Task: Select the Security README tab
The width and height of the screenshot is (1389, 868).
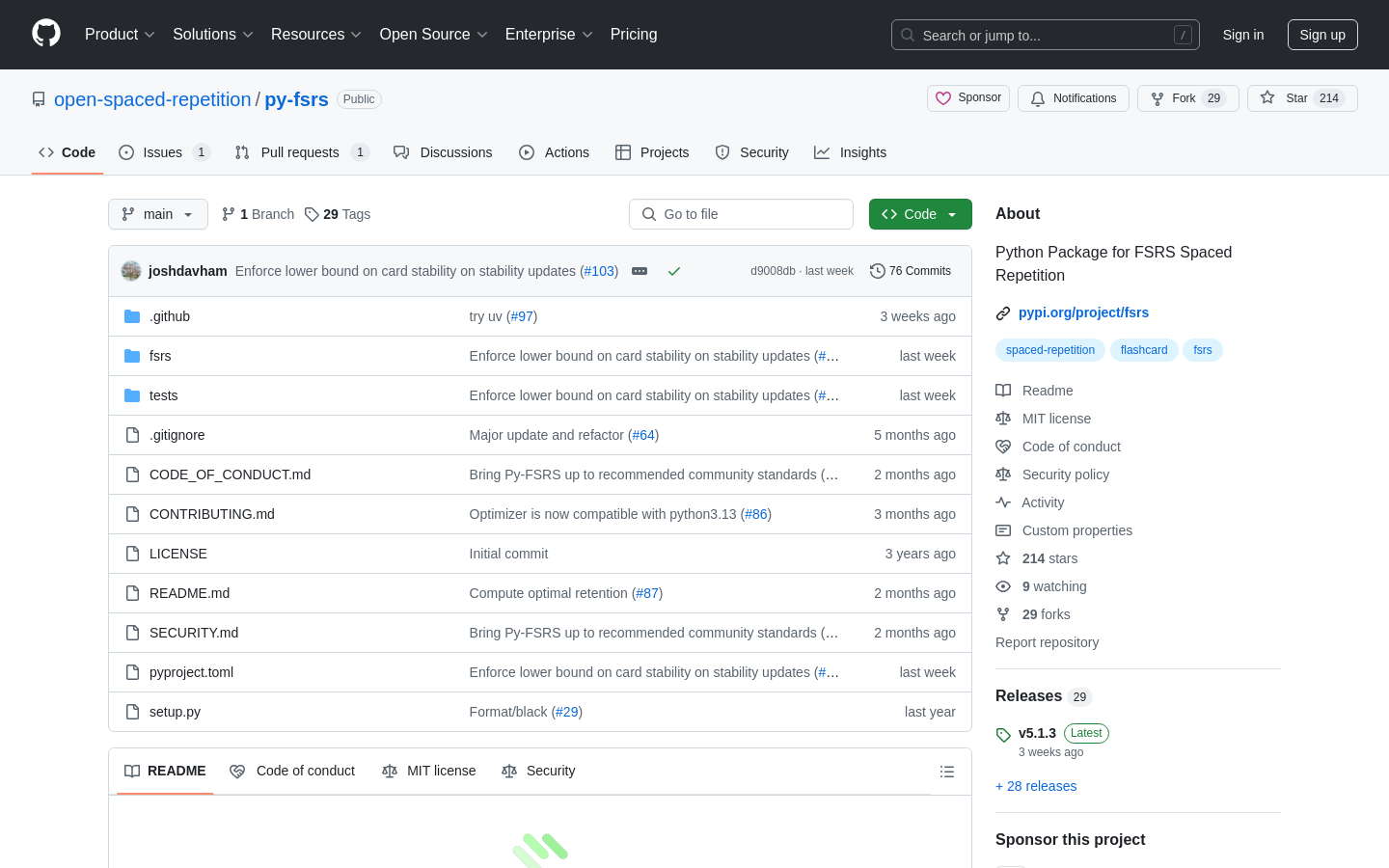Action: [x=538, y=771]
